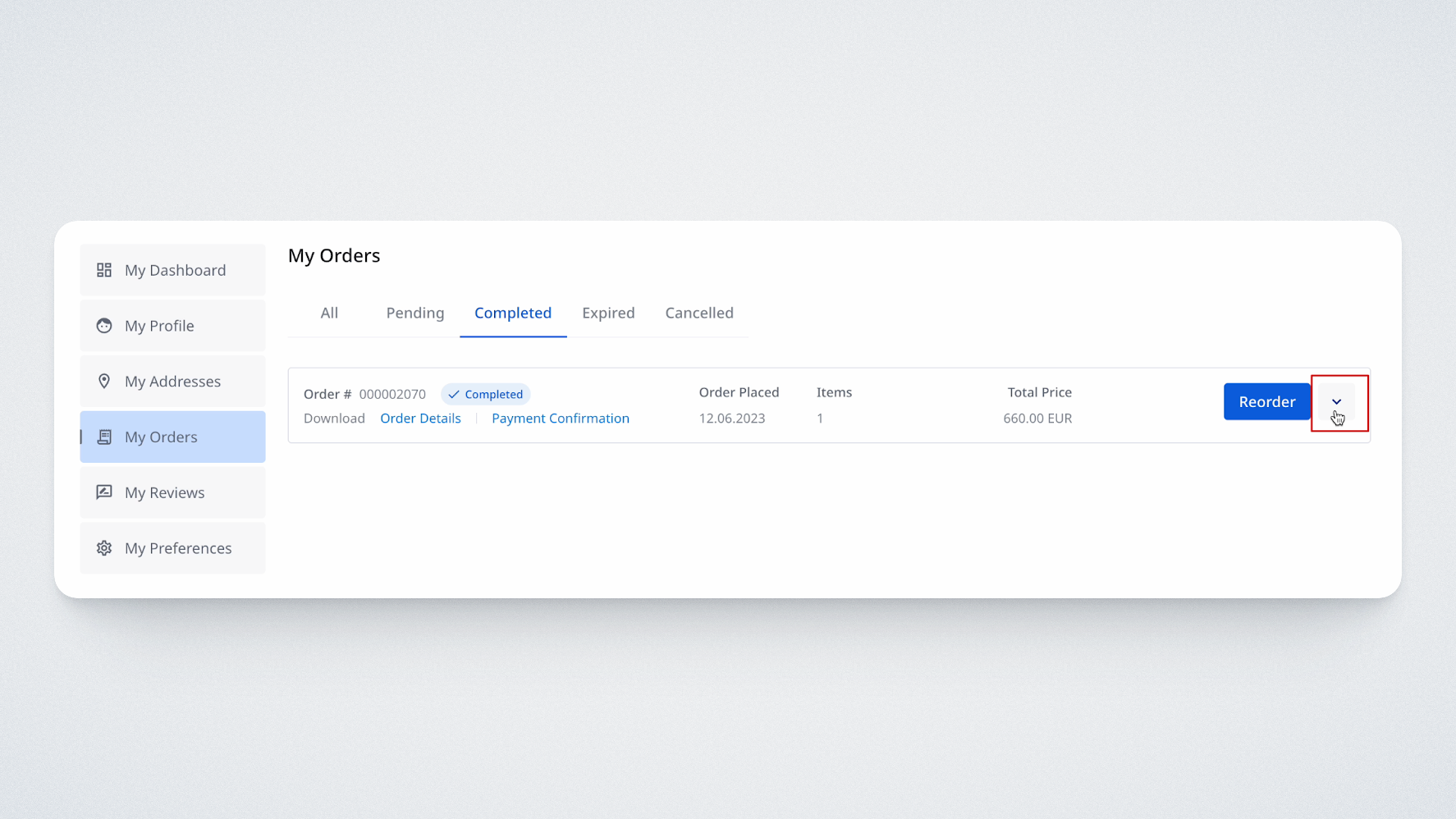Click the My Profile face icon

click(x=104, y=326)
